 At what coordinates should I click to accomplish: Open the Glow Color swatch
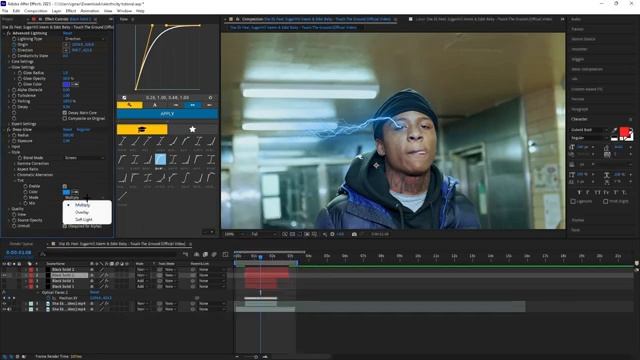(66, 84)
